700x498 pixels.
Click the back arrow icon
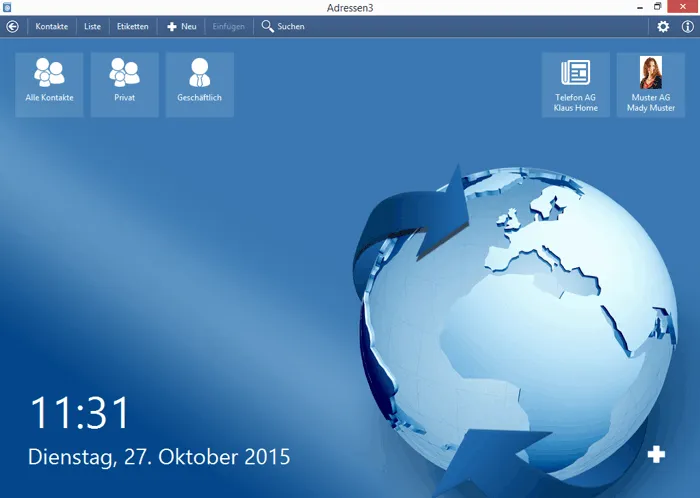(12, 27)
